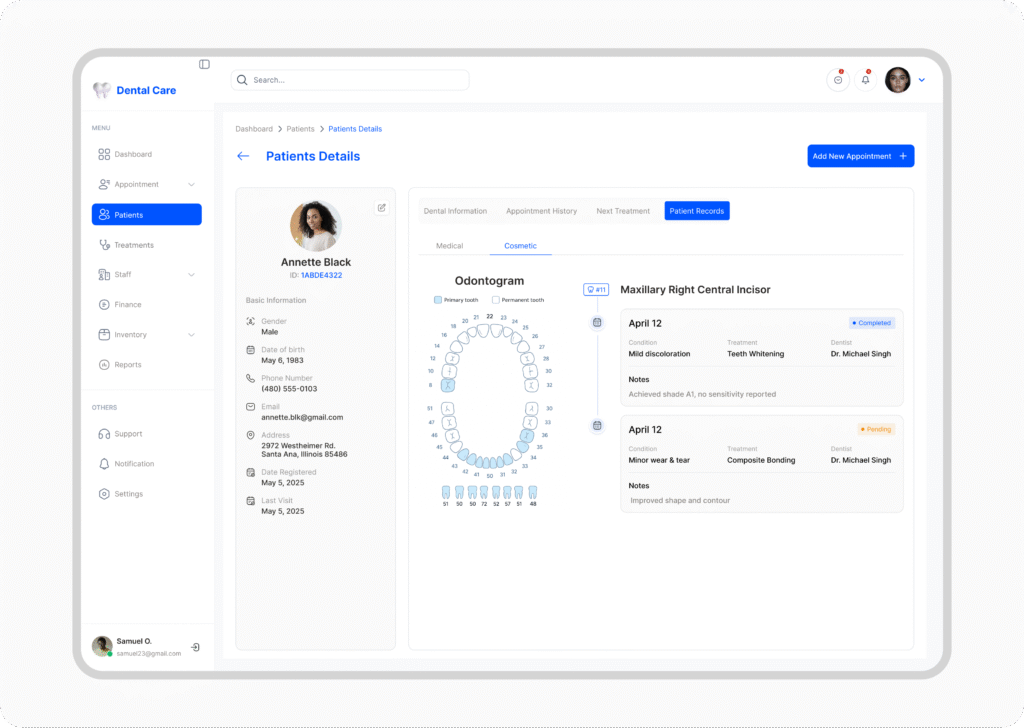Open the user profile dropdown arrow
This screenshot has width=1024, height=728.
[922, 80]
